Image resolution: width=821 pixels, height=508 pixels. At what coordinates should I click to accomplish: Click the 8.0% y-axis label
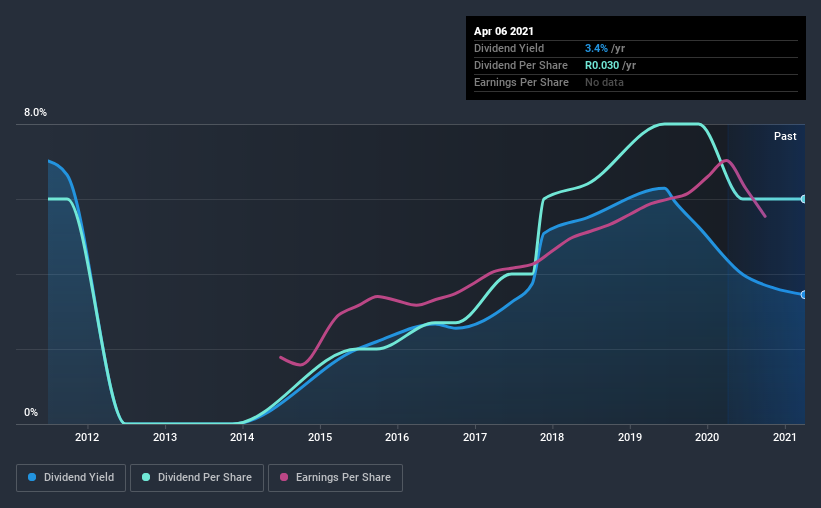pos(35,113)
